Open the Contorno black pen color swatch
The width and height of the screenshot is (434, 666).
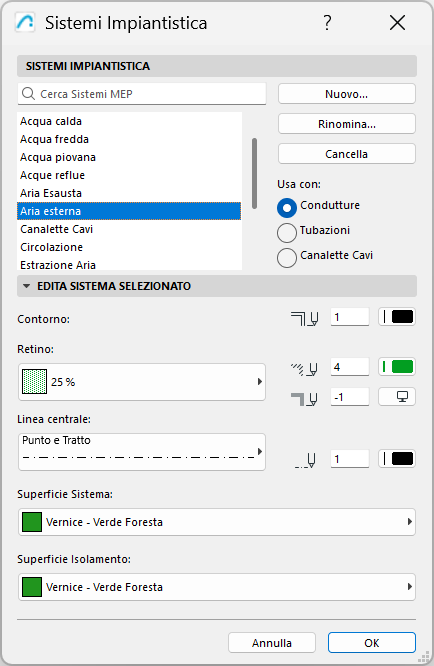(x=397, y=317)
